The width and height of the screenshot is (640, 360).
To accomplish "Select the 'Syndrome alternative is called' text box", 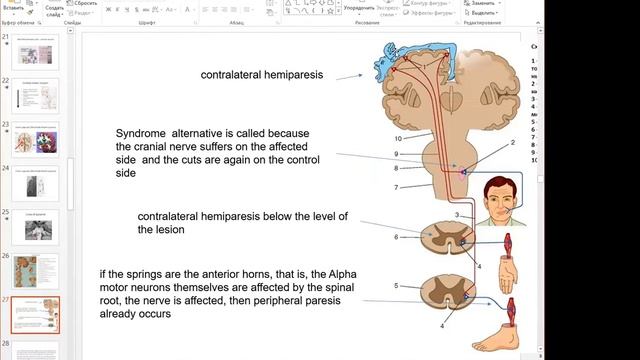I will [x=218, y=153].
